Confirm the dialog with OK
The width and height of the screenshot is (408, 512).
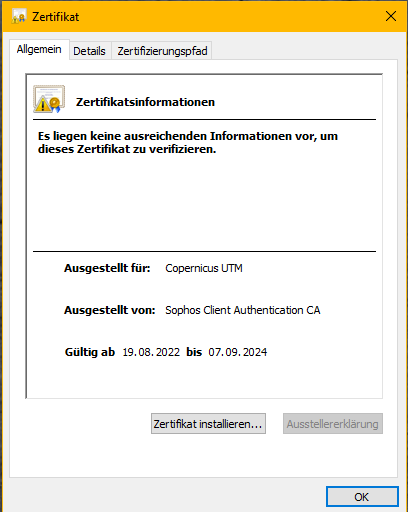(362, 497)
